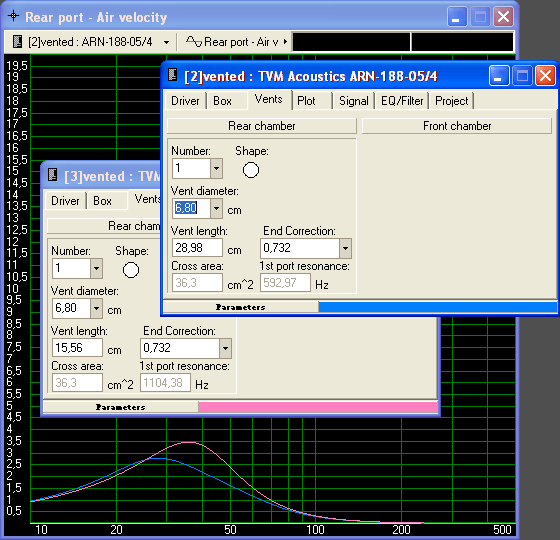Select the Vents tab in [2]vented window
The image size is (560, 540).
269,99
